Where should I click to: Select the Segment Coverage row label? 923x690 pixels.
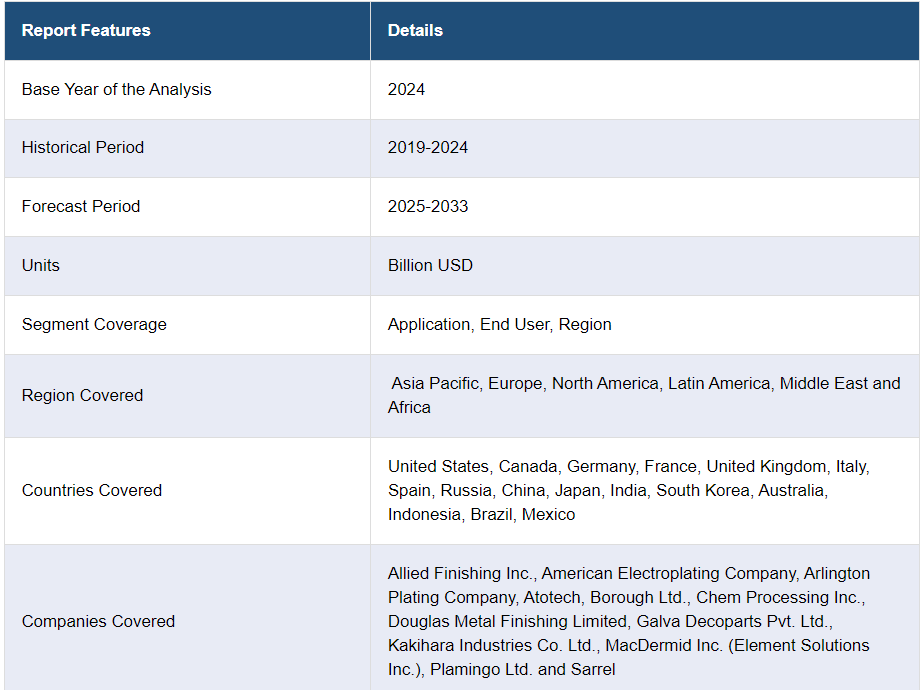(94, 324)
